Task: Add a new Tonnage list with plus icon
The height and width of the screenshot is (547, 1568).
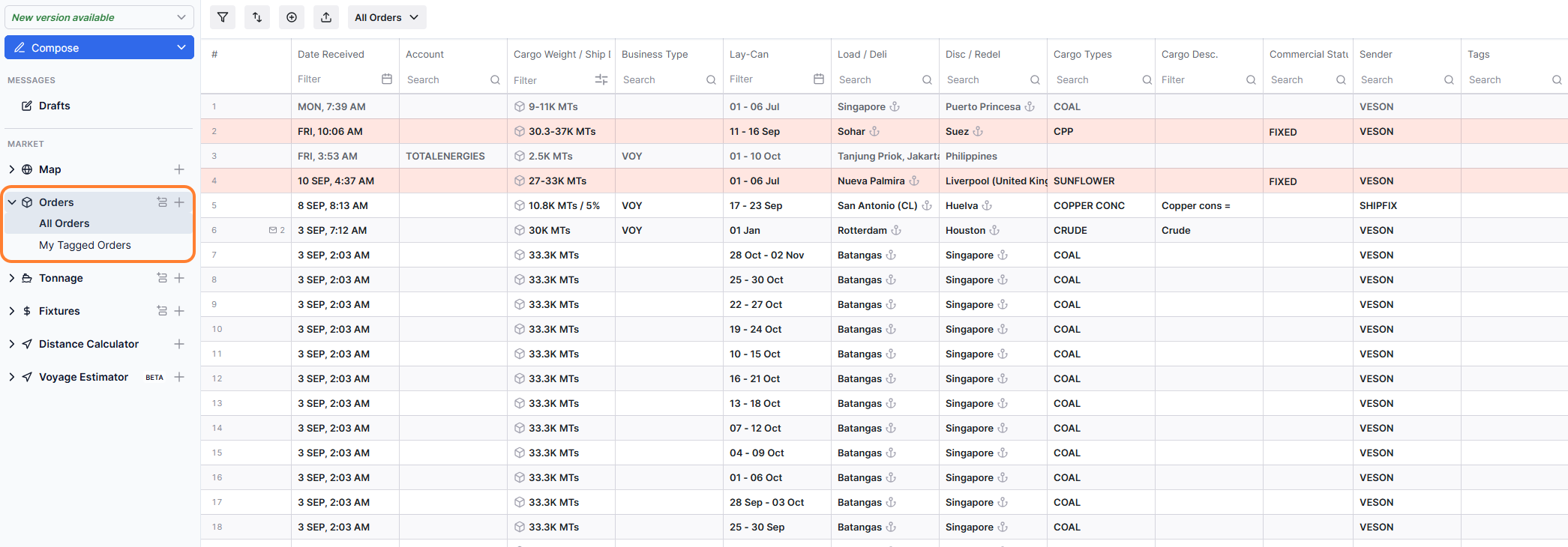Action: click(179, 278)
